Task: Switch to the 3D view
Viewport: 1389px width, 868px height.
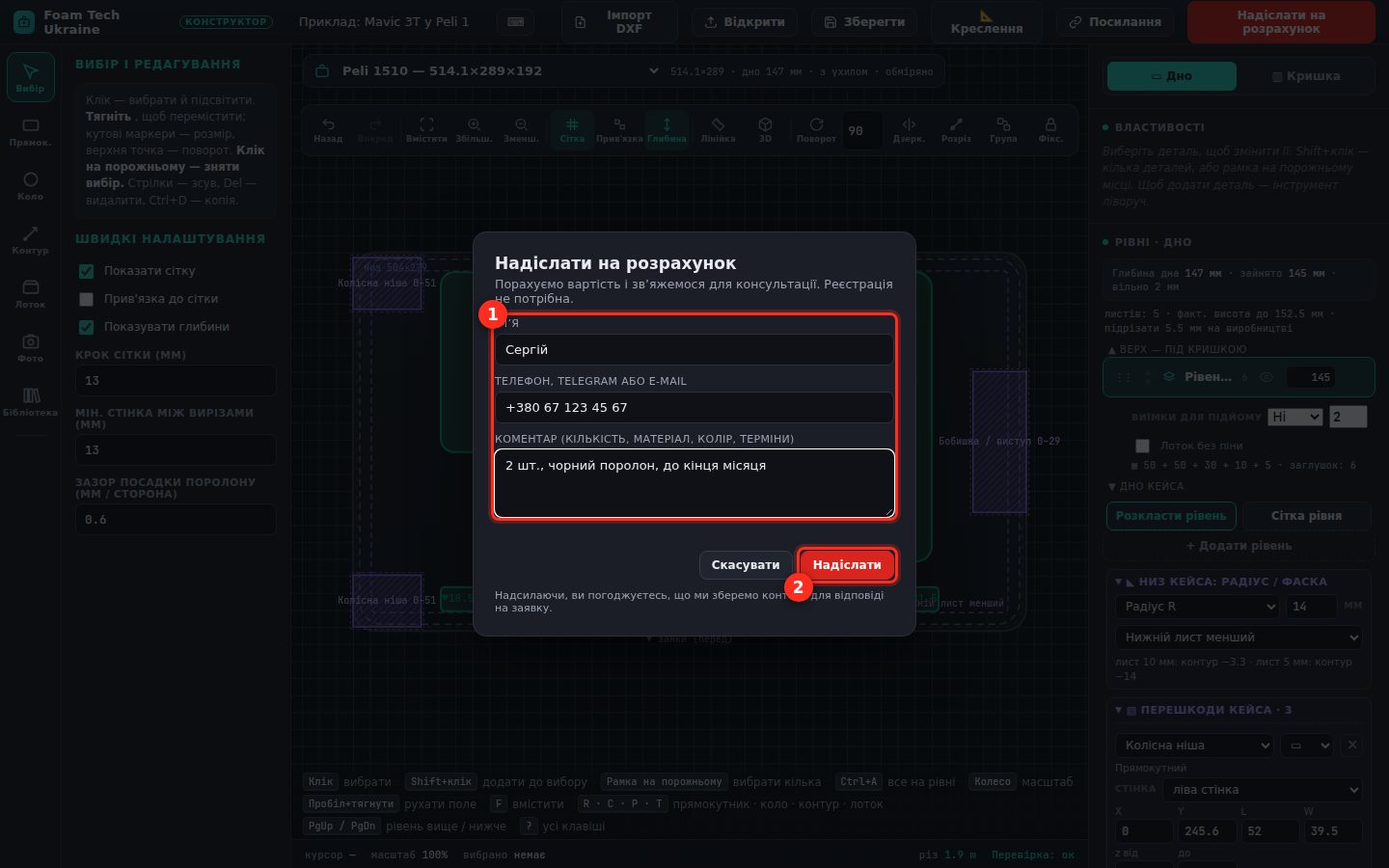Action: pyautogui.click(x=765, y=129)
